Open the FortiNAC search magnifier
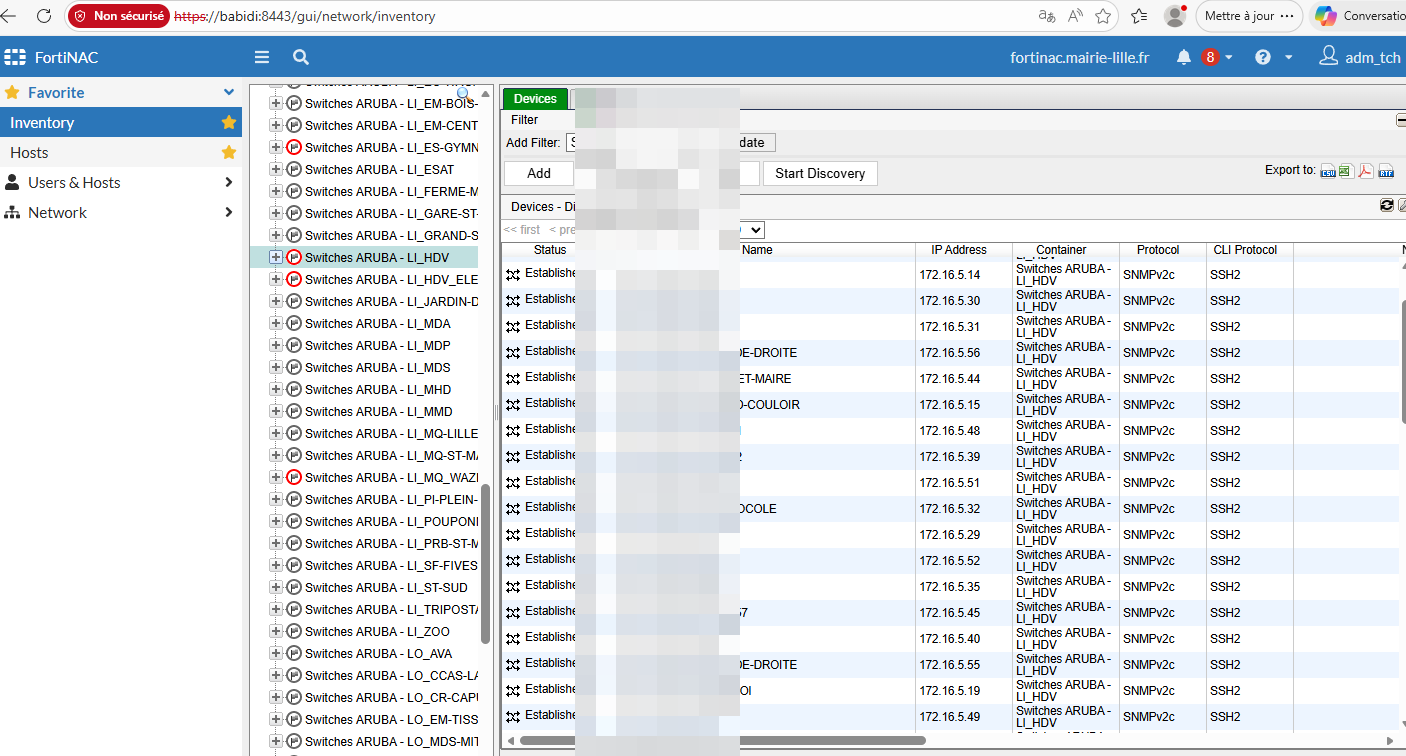This screenshot has height=756, width=1406. 301,57
